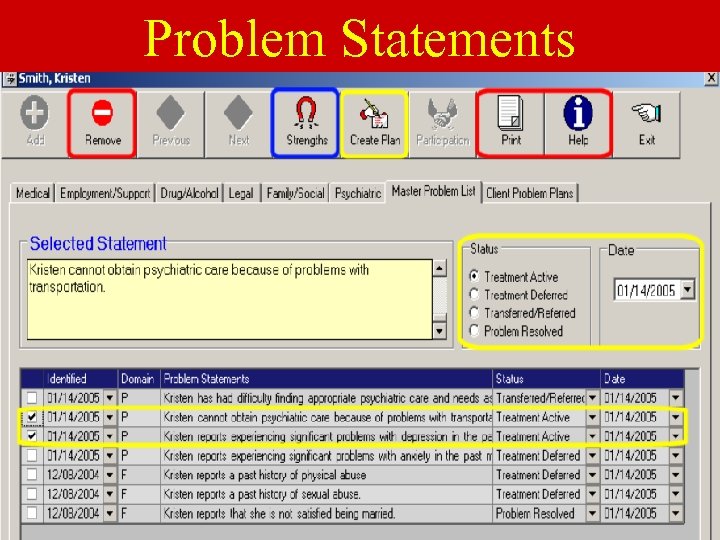Uncheck the depression problem row checkbox
The width and height of the screenshot is (720, 540).
coord(32,436)
